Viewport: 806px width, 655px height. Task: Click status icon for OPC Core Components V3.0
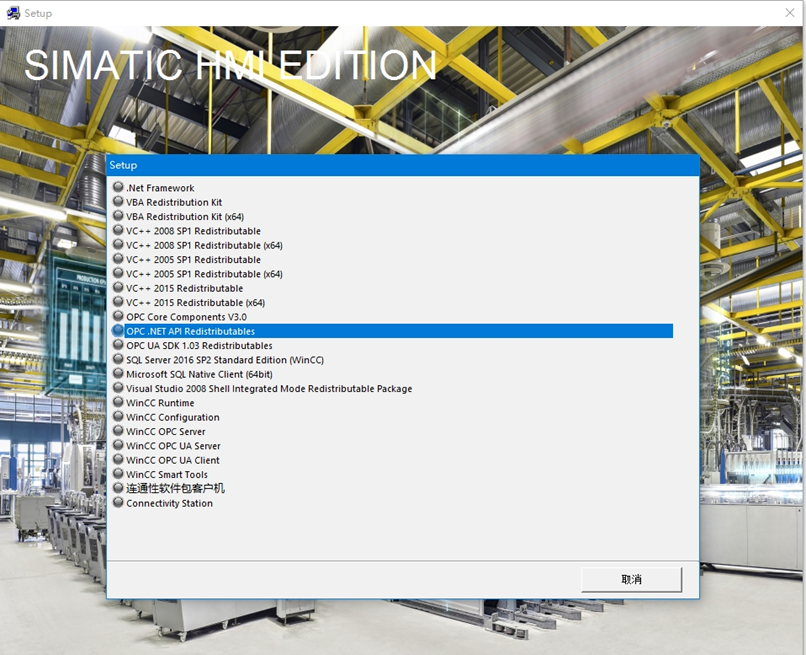pos(118,316)
